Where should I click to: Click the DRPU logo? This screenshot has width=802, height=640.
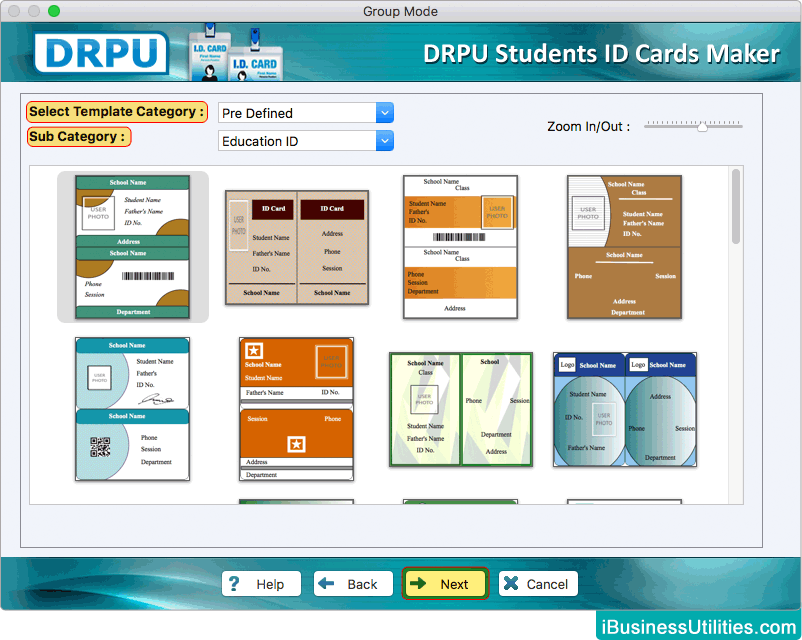coord(101,53)
